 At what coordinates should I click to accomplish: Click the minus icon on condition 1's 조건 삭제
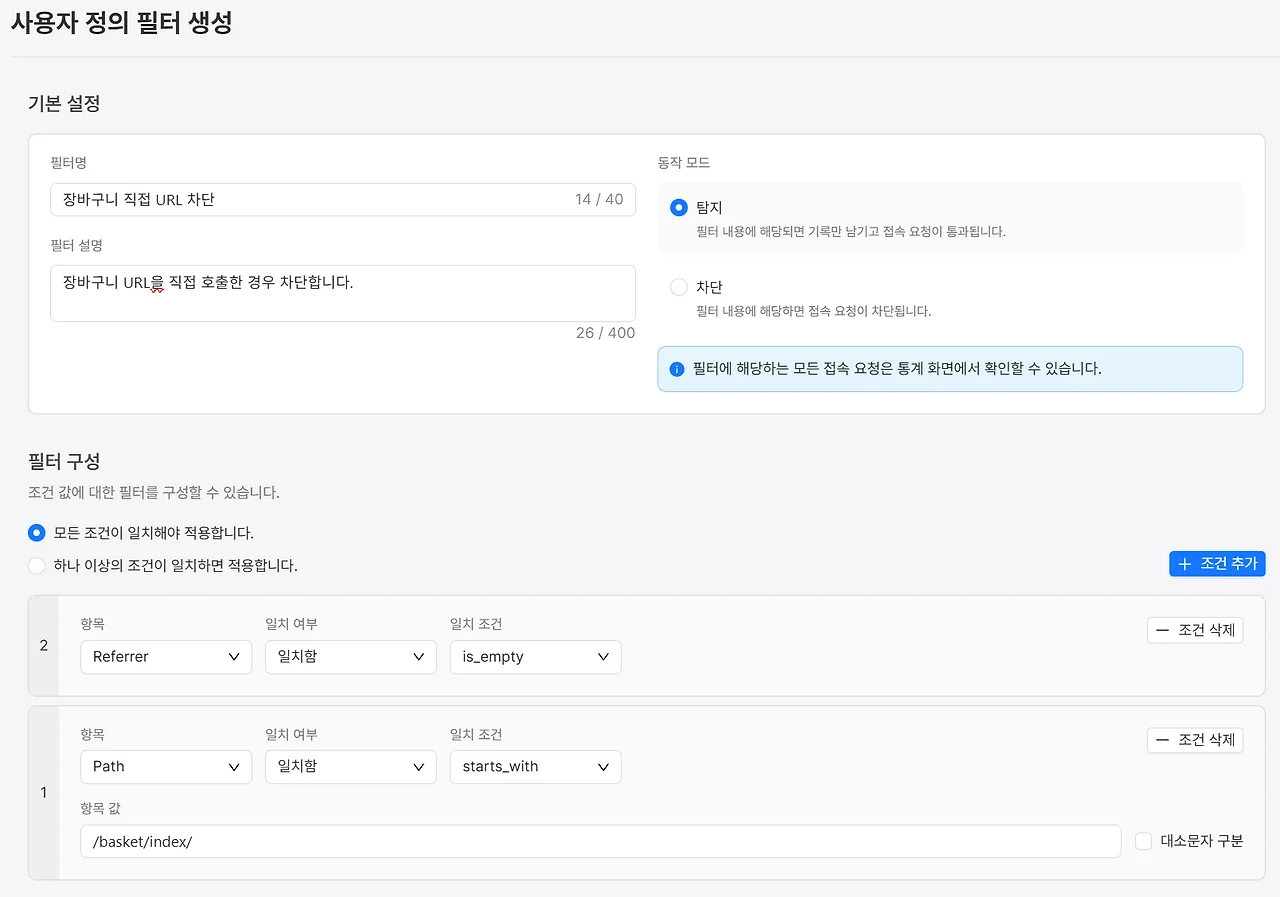(1162, 740)
